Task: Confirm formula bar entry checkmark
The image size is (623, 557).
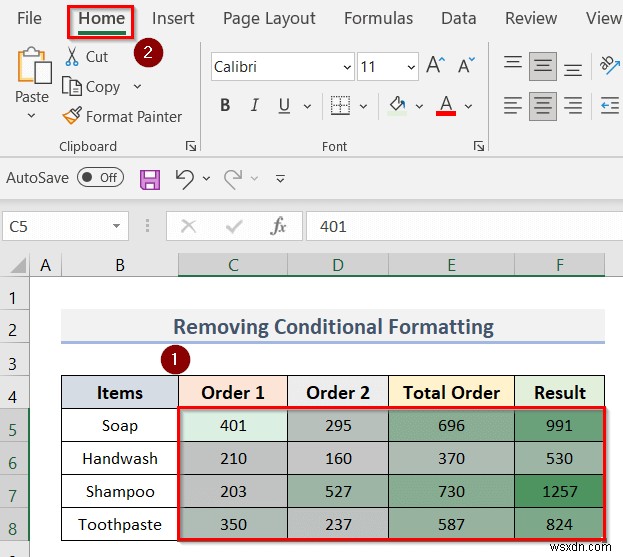Action: tap(234, 226)
